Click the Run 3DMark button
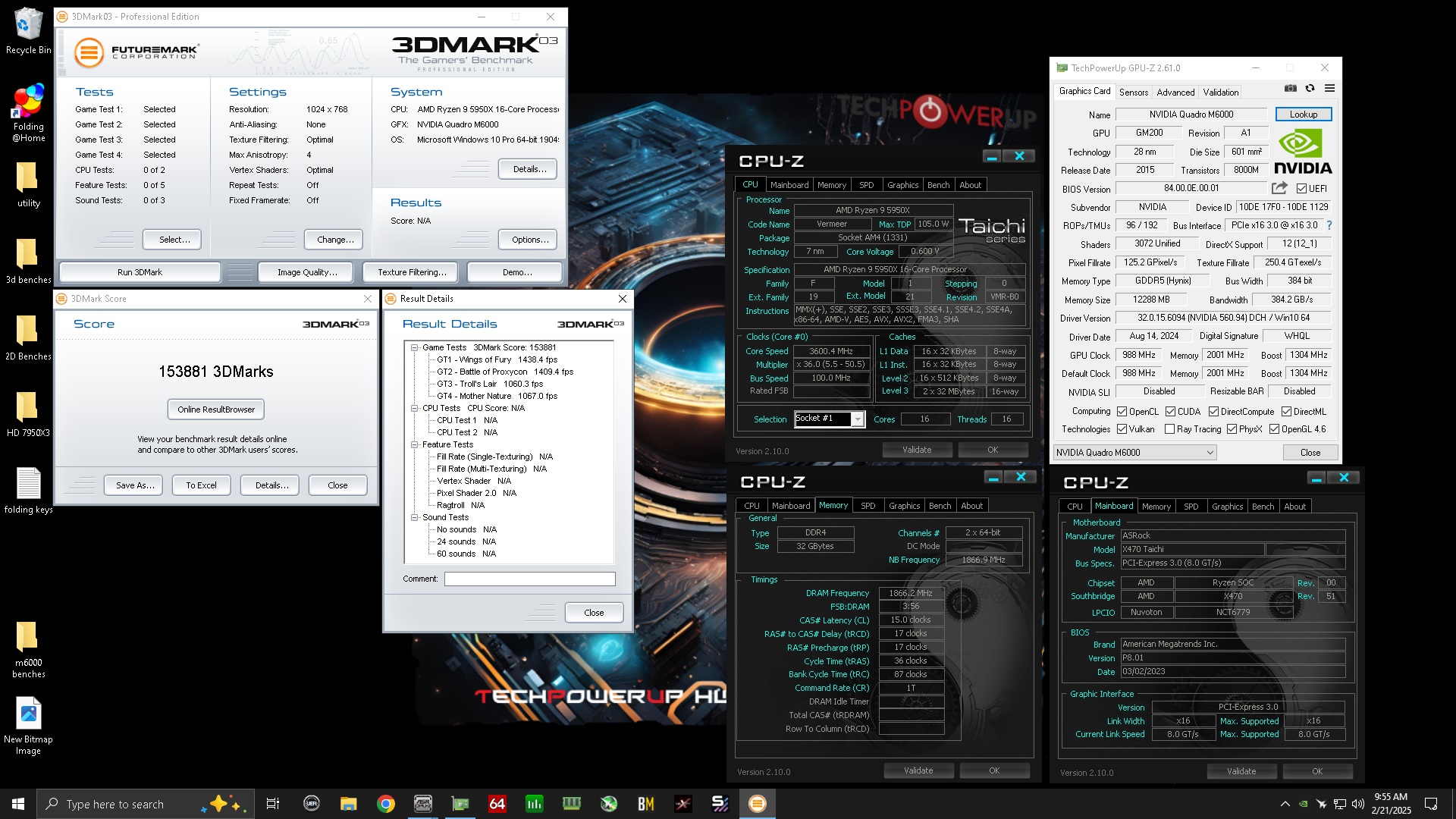Screen dimensions: 1456x819 click(140, 272)
